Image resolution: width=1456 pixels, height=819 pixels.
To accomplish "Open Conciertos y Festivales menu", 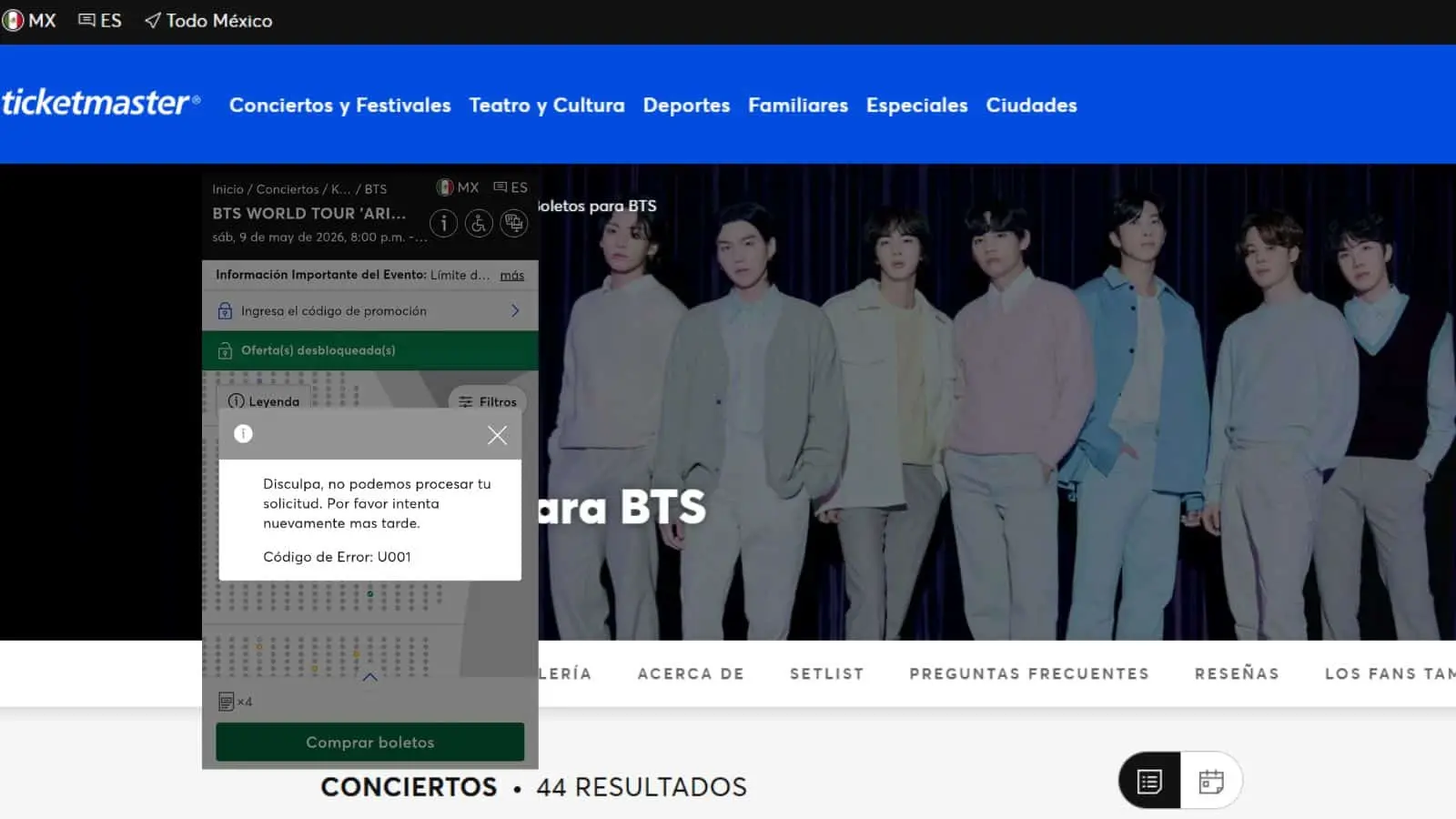I will tap(339, 105).
